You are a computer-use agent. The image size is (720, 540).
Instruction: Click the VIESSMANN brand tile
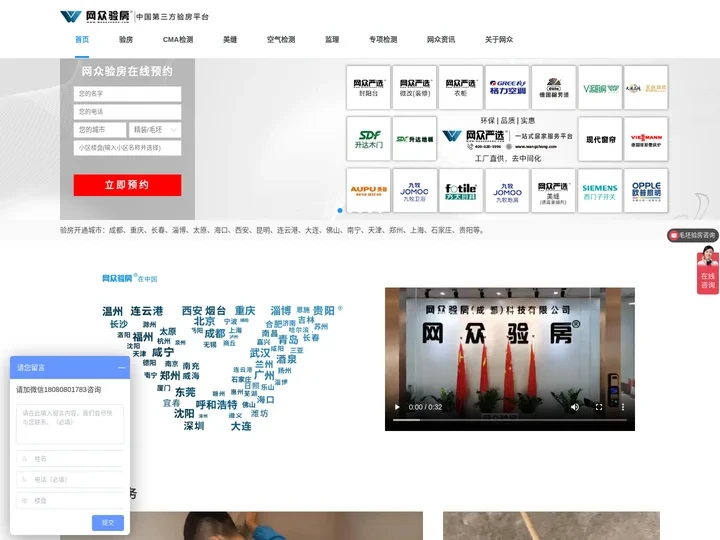646,139
